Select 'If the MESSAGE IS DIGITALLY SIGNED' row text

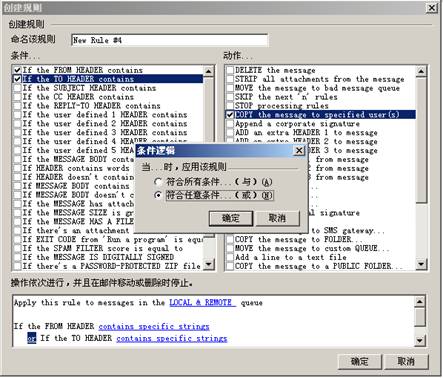pos(98,257)
